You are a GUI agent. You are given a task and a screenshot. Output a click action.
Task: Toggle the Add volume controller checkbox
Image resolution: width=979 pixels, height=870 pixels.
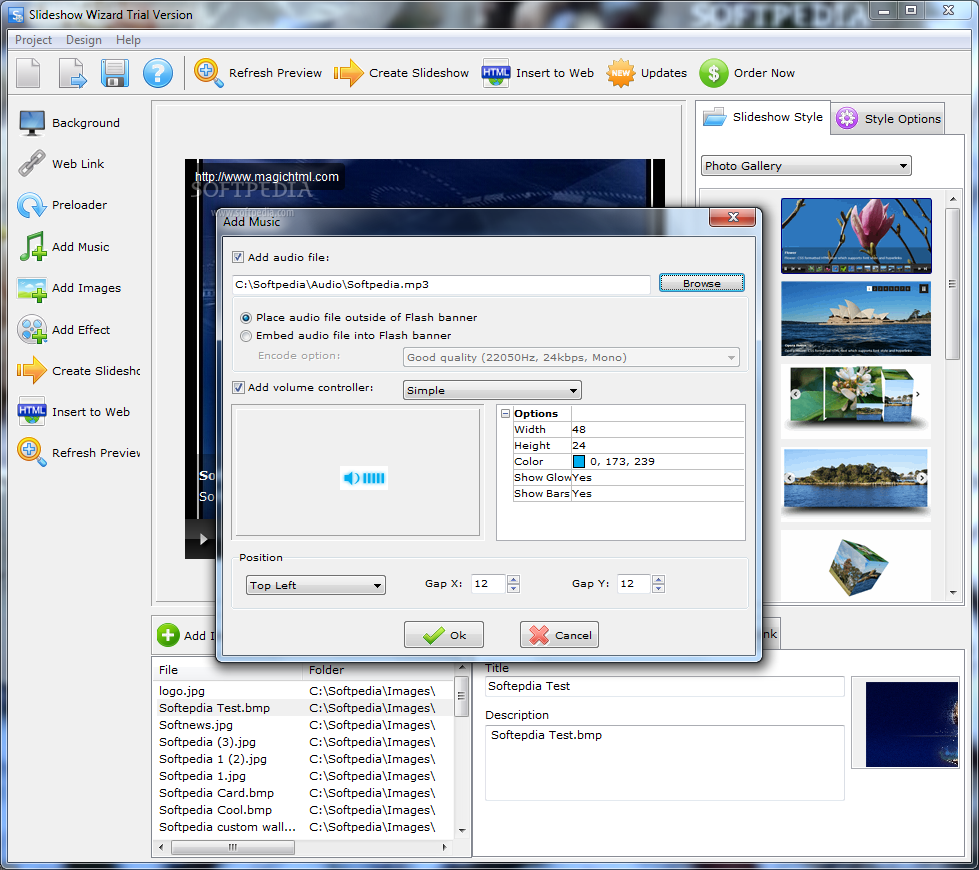[x=238, y=387]
